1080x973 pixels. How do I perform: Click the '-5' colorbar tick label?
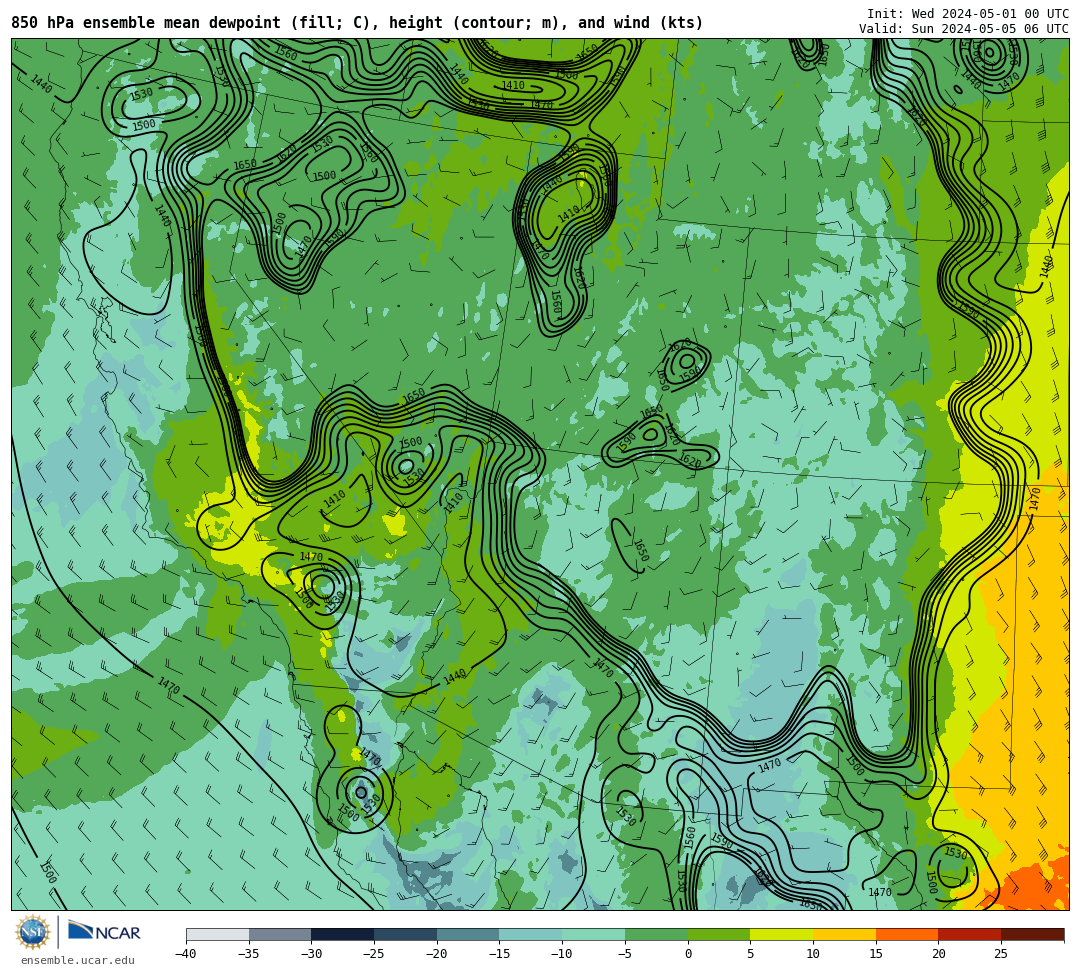[x=625, y=954]
